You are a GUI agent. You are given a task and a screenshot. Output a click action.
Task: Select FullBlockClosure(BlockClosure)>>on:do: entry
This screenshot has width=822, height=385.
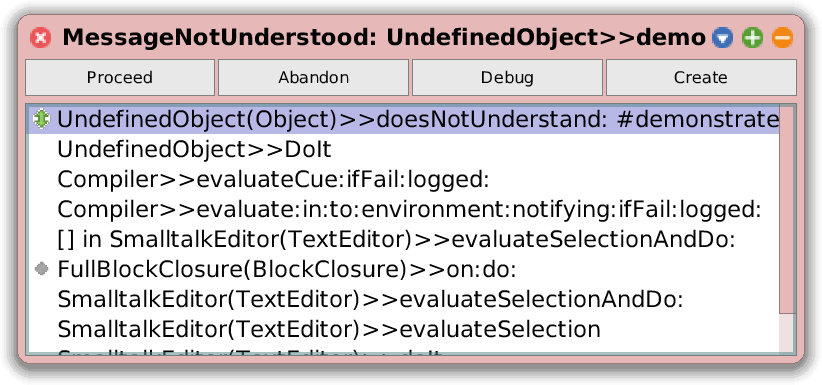coord(403,269)
